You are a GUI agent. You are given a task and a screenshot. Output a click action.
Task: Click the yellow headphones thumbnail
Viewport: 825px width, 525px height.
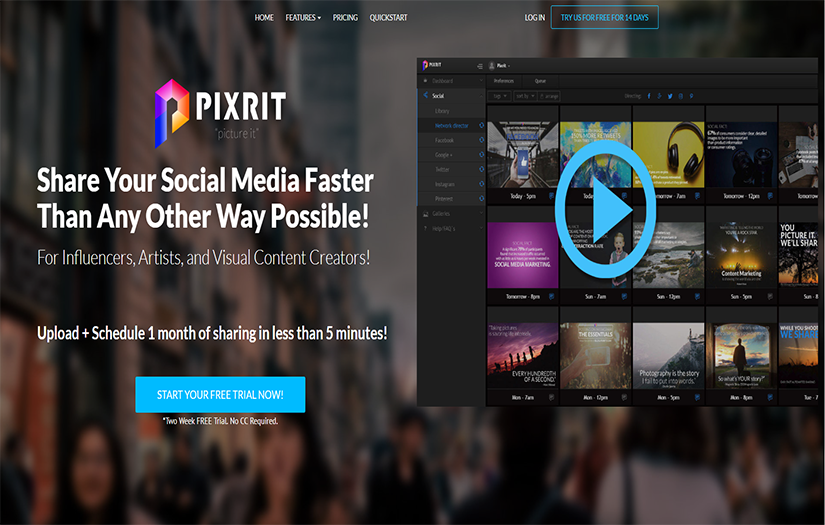tap(668, 155)
